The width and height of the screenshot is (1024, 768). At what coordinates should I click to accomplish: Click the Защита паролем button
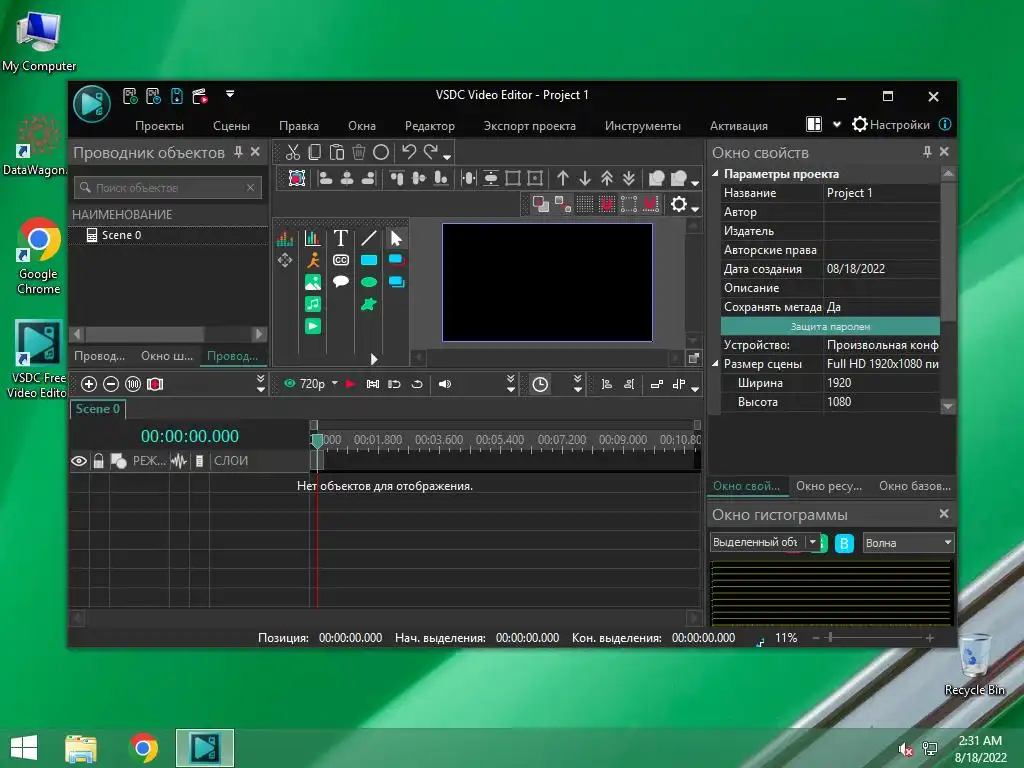pos(830,327)
